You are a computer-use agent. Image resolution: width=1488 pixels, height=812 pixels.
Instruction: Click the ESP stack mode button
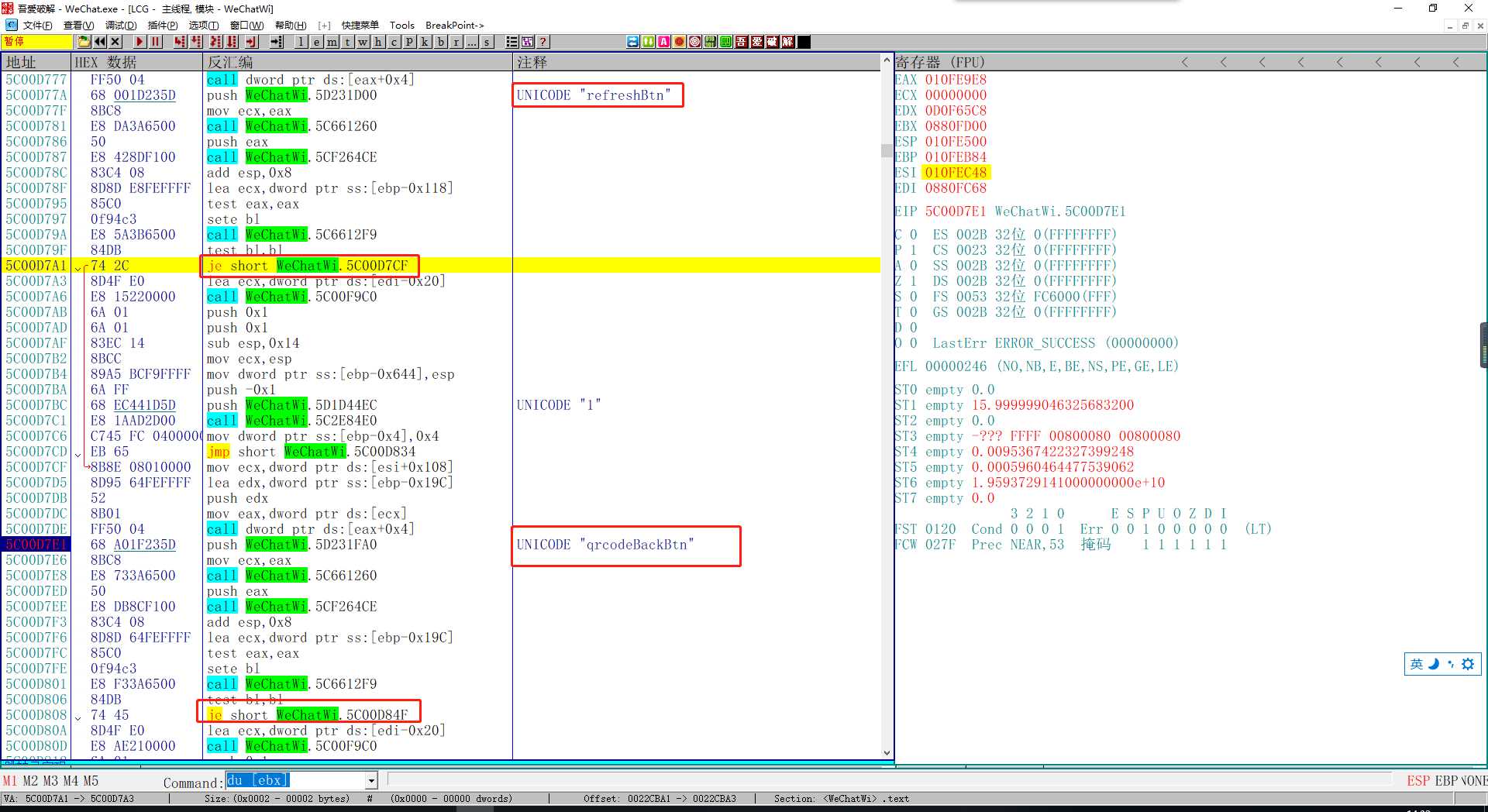(1418, 780)
